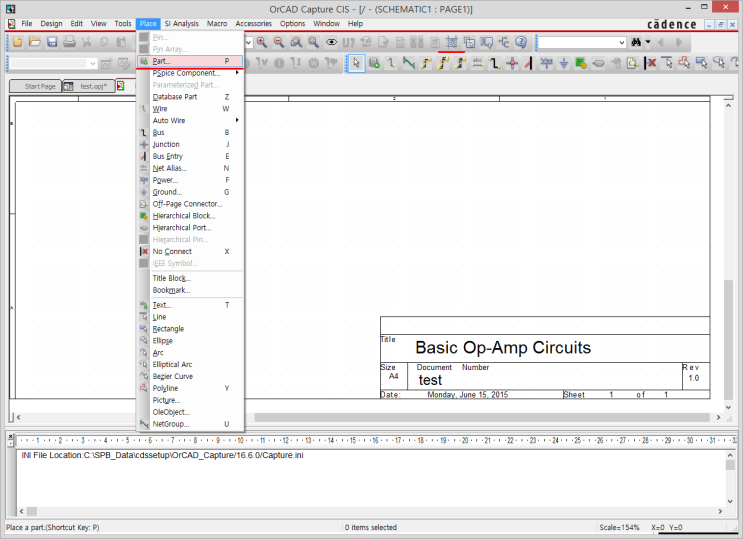Click the Annotate U? toolbar icon

click(x=348, y=42)
